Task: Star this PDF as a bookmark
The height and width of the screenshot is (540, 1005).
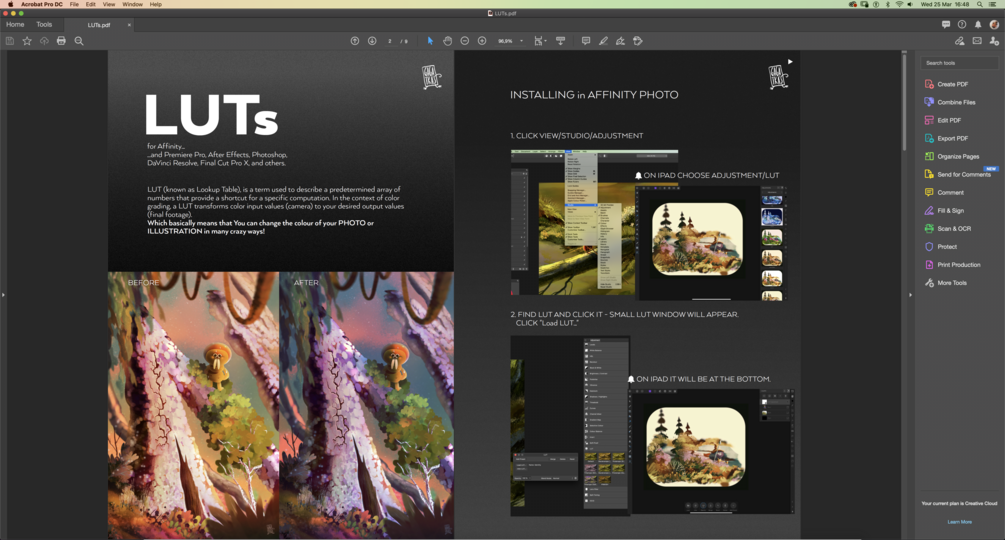Action: (x=27, y=41)
